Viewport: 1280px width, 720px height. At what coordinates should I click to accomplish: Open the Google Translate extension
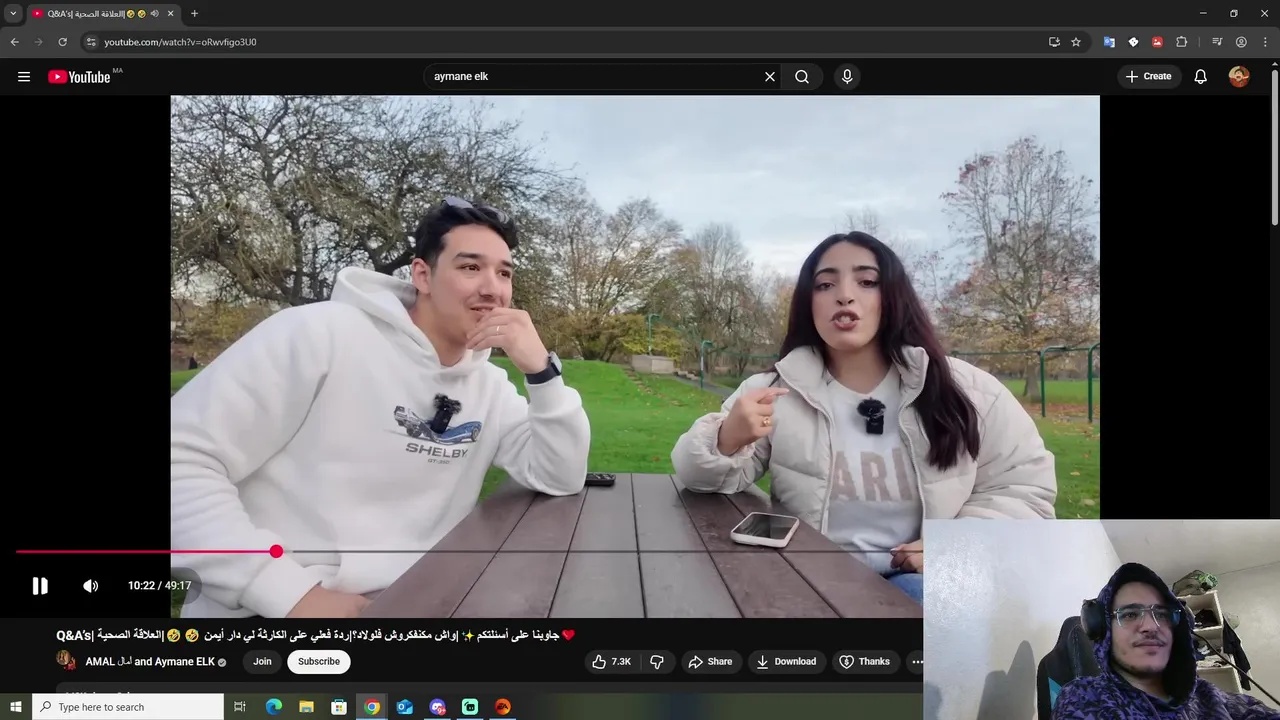click(x=1109, y=42)
